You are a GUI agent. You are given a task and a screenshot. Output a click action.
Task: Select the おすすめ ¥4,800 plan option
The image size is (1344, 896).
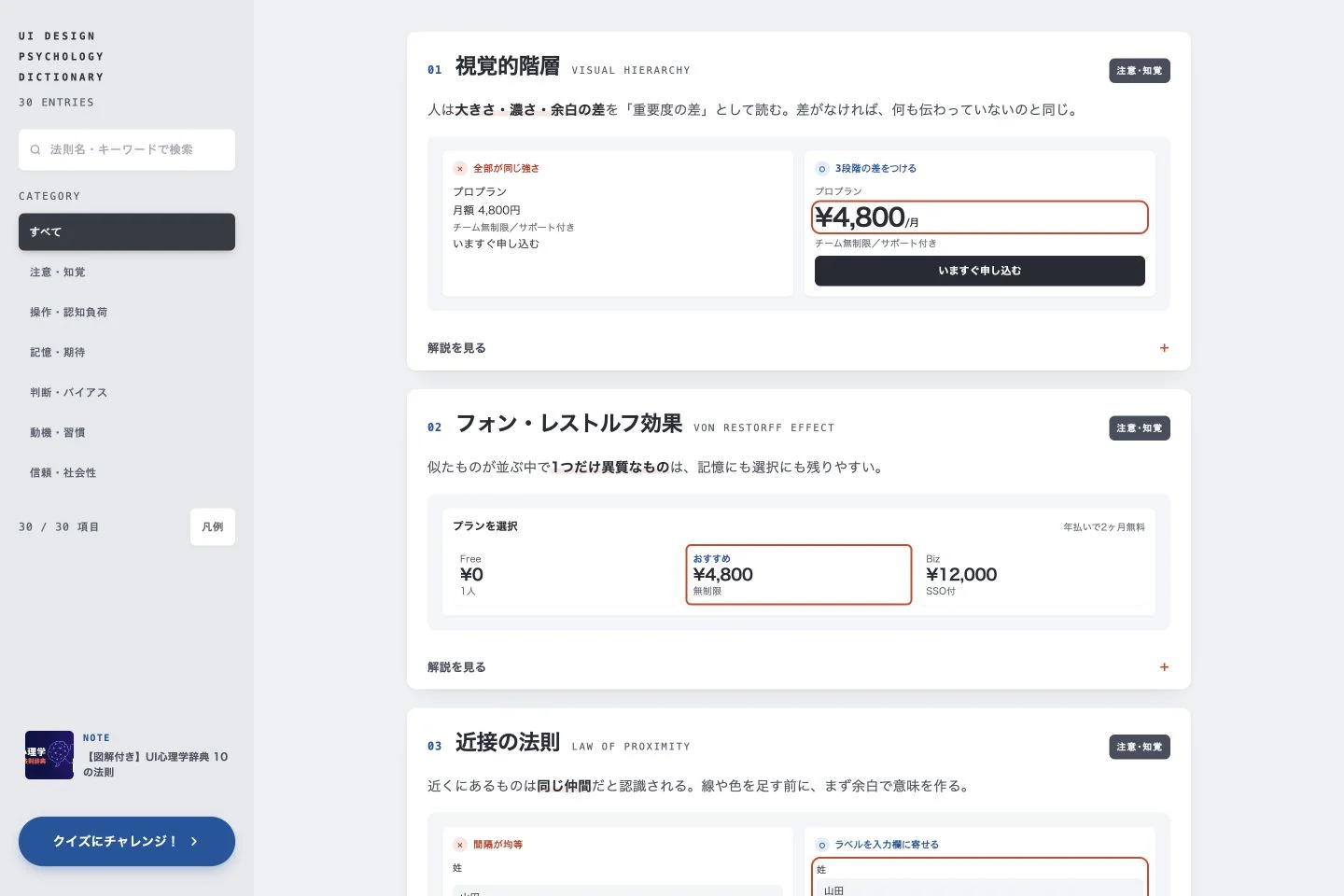coord(798,575)
